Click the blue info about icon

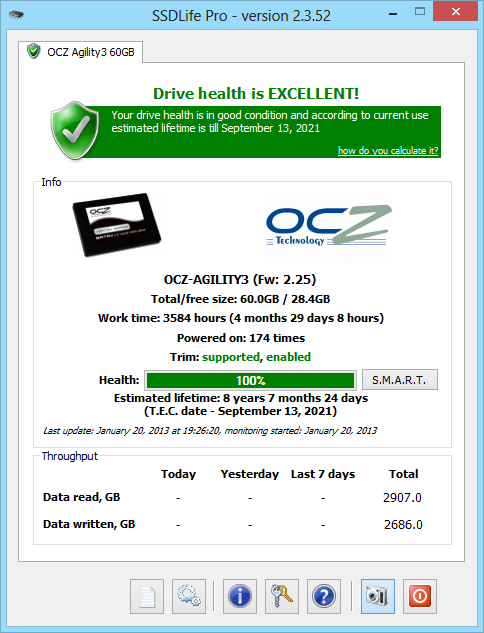240,596
